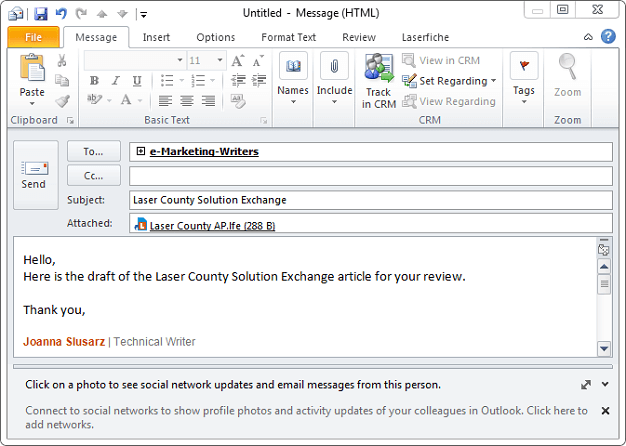This screenshot has width=626, height=446.
Task: Click the Paste clipboard icon
Action: (32, 68)
